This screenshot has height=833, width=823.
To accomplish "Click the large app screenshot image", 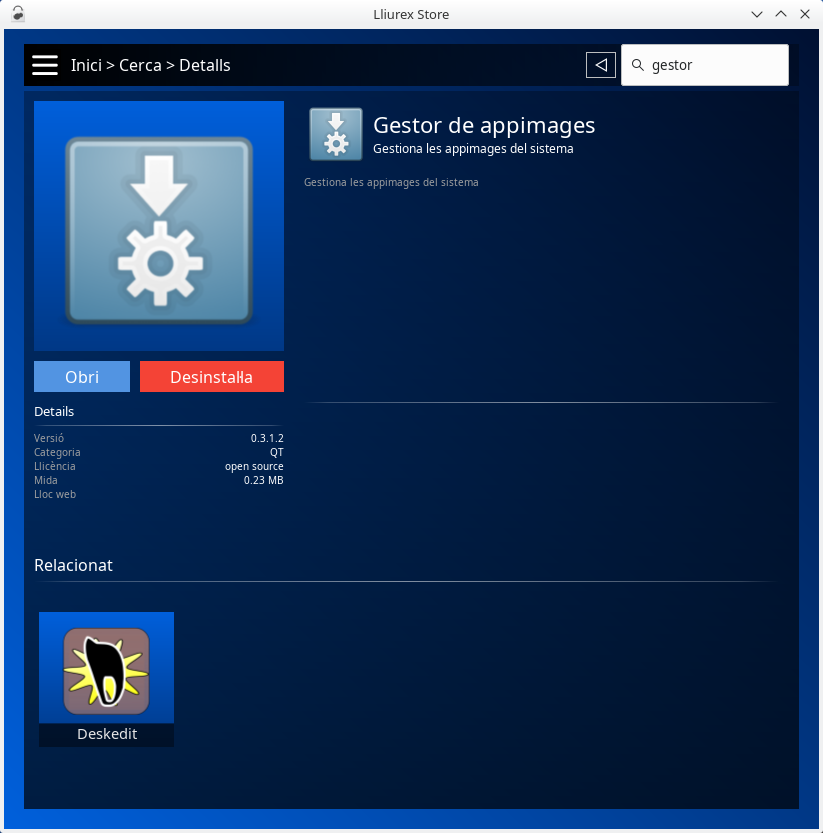I will click(x=159, y=226).
